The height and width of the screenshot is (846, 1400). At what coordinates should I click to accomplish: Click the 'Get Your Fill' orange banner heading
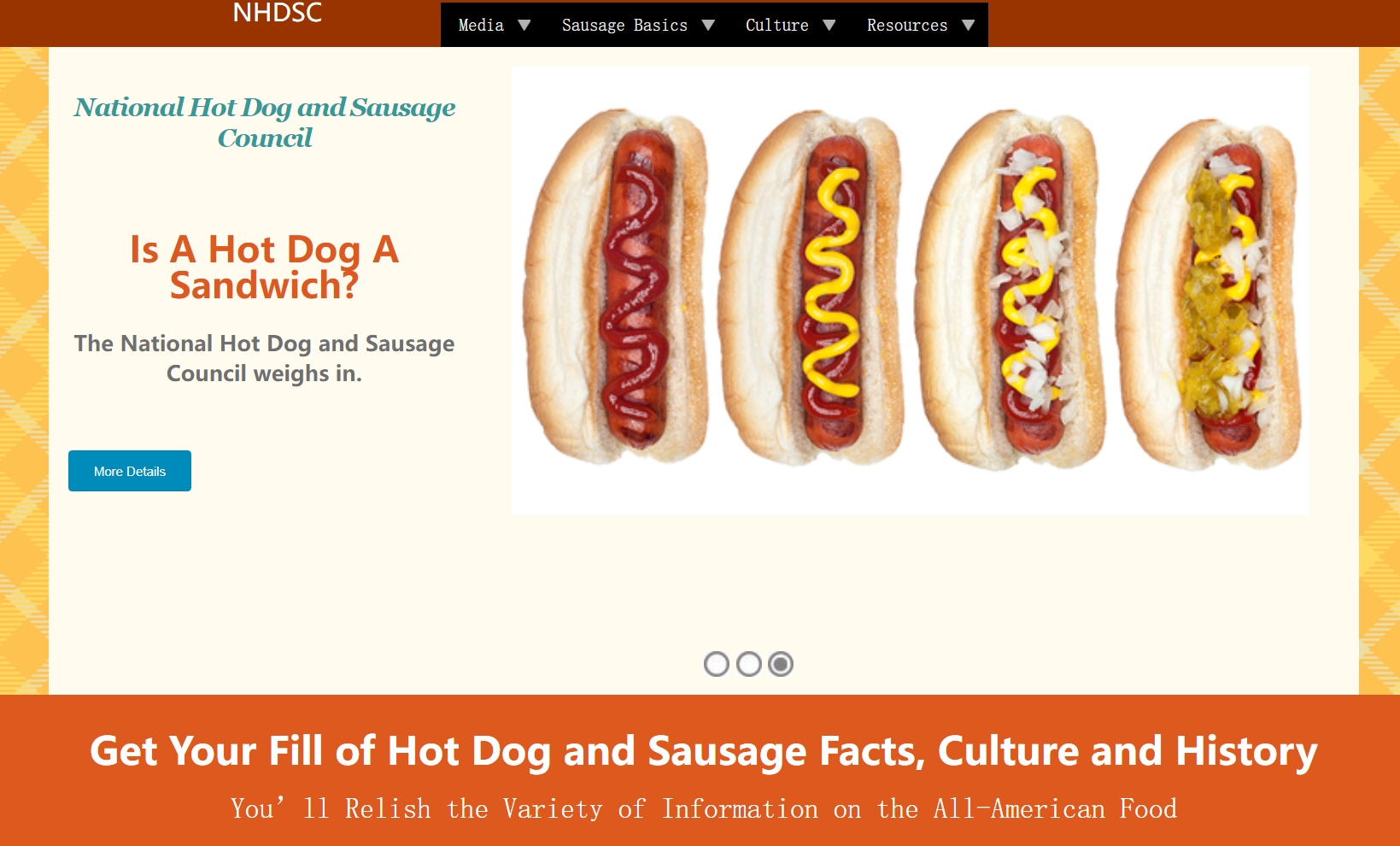click(704, 751)
